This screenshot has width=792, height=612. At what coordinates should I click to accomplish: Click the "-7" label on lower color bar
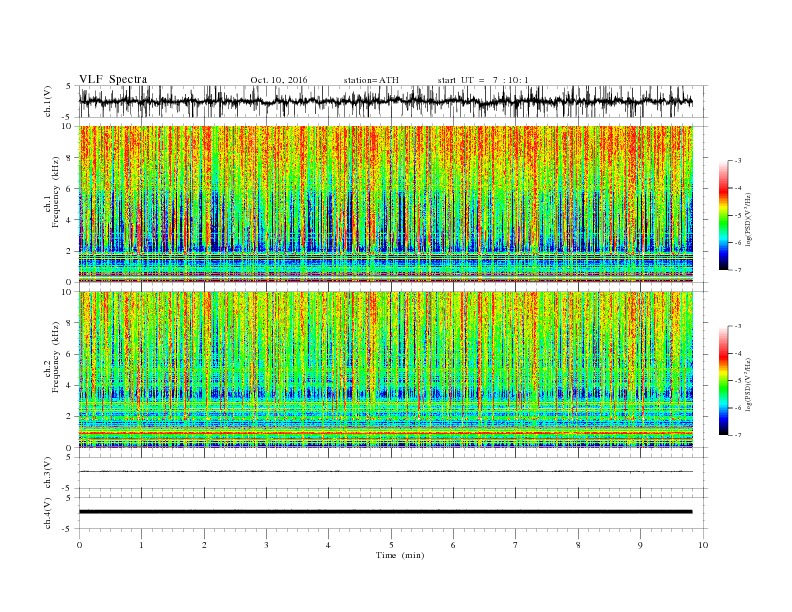(x=738, y=435)
